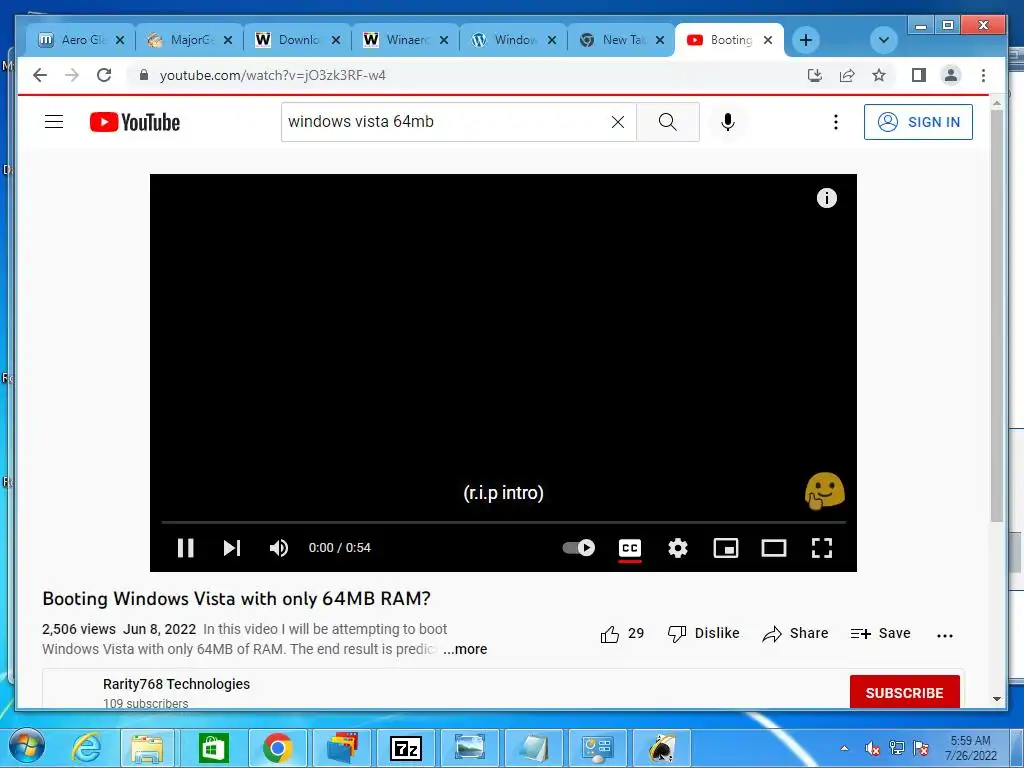
Task: Click the Chrome taskbar icon
Action: coord(277,748)
